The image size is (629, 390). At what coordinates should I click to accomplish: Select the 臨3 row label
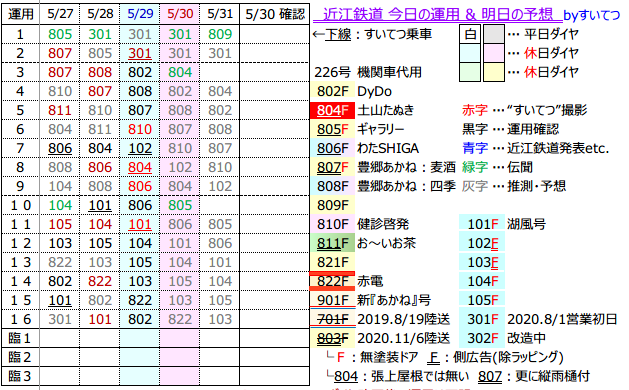coord(20,376)
